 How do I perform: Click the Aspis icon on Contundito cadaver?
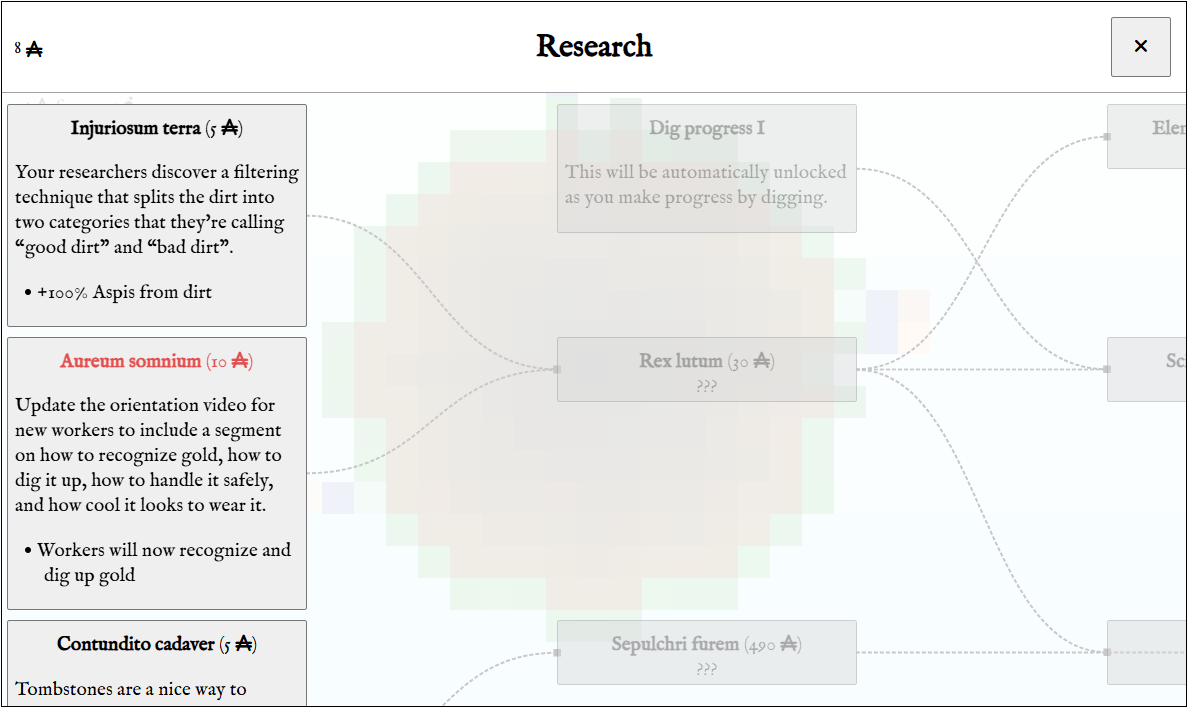coord(243,644)
